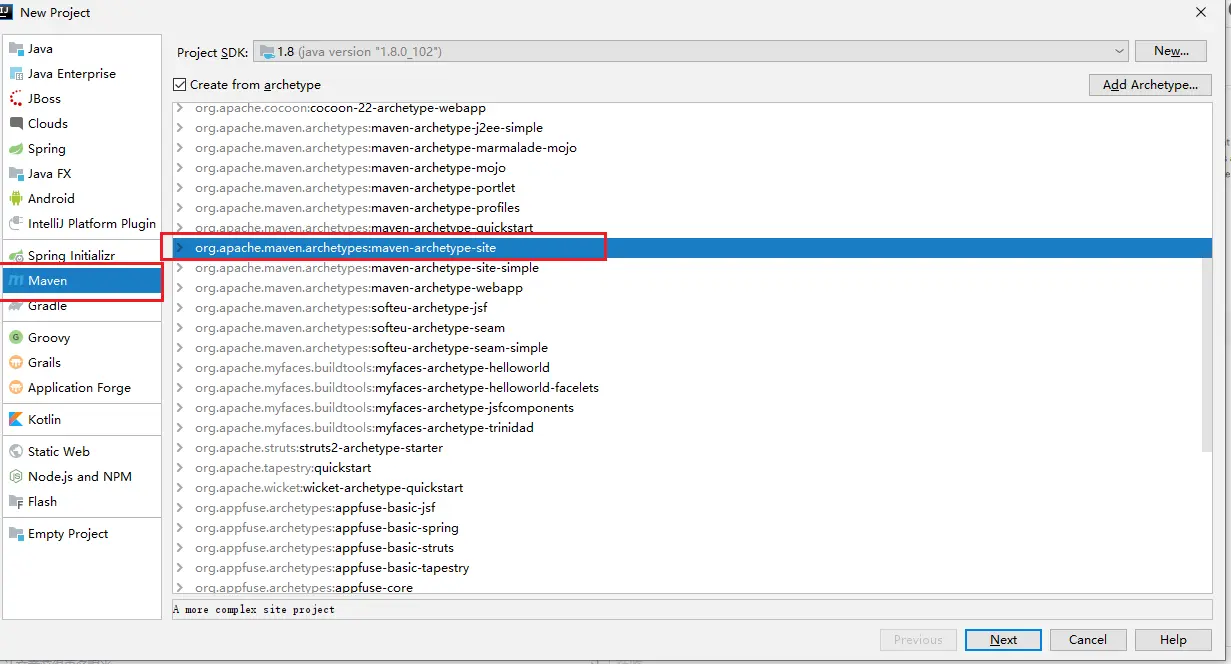The height and width of the screenshot is (664, 1231).
Task: Click the Java project type icon
Action: 16,49
